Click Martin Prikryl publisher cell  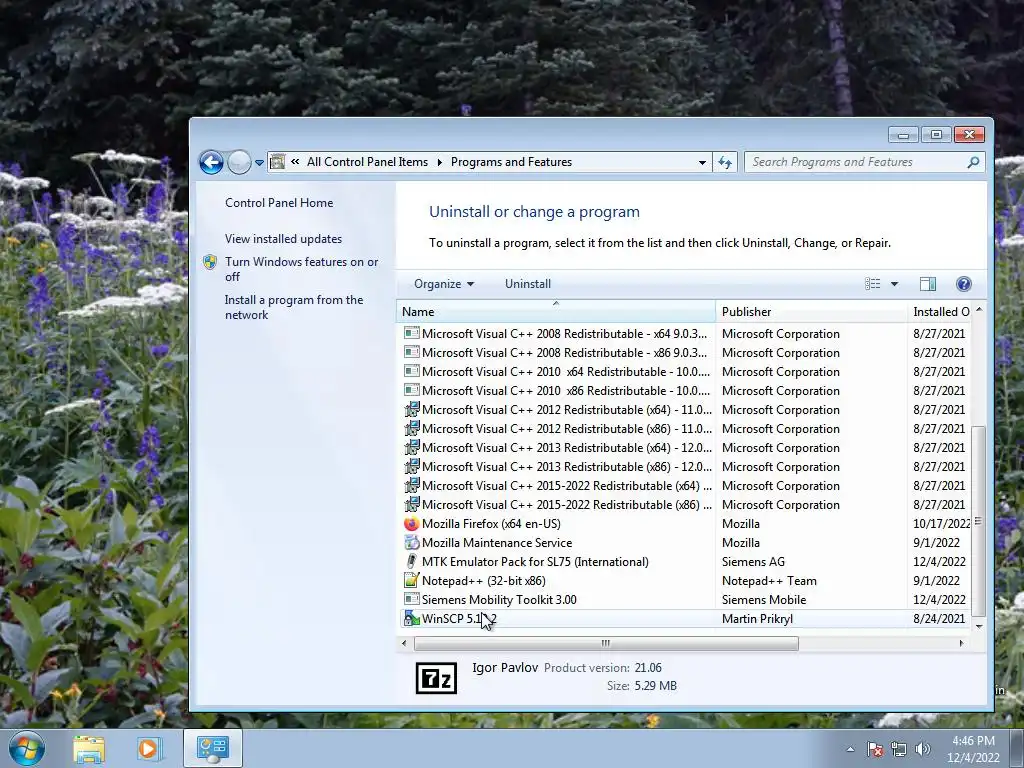point(757,618)
